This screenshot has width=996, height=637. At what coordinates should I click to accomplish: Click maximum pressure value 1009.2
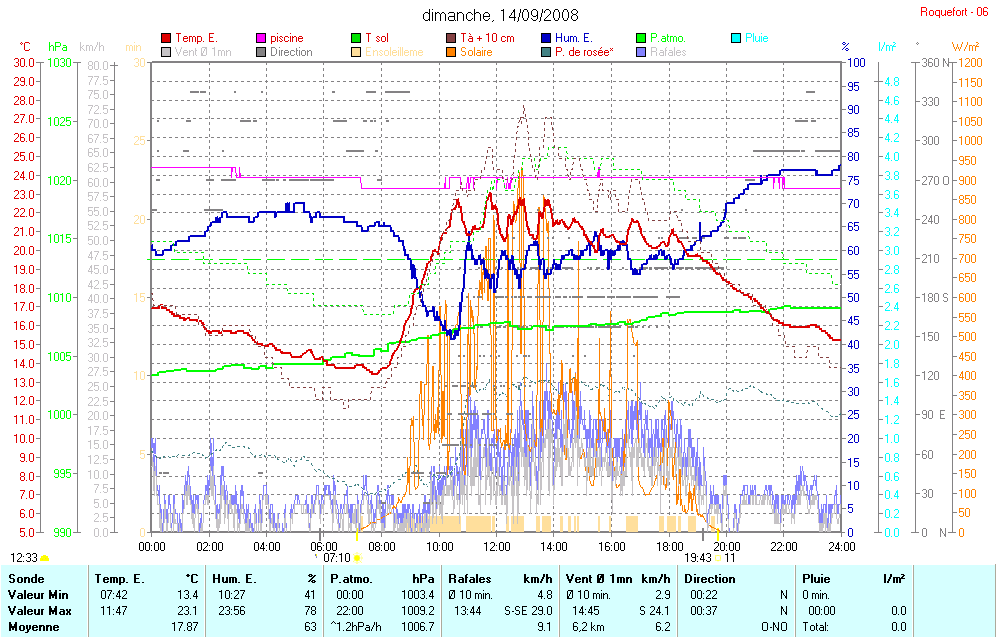(x=418, y=611)
